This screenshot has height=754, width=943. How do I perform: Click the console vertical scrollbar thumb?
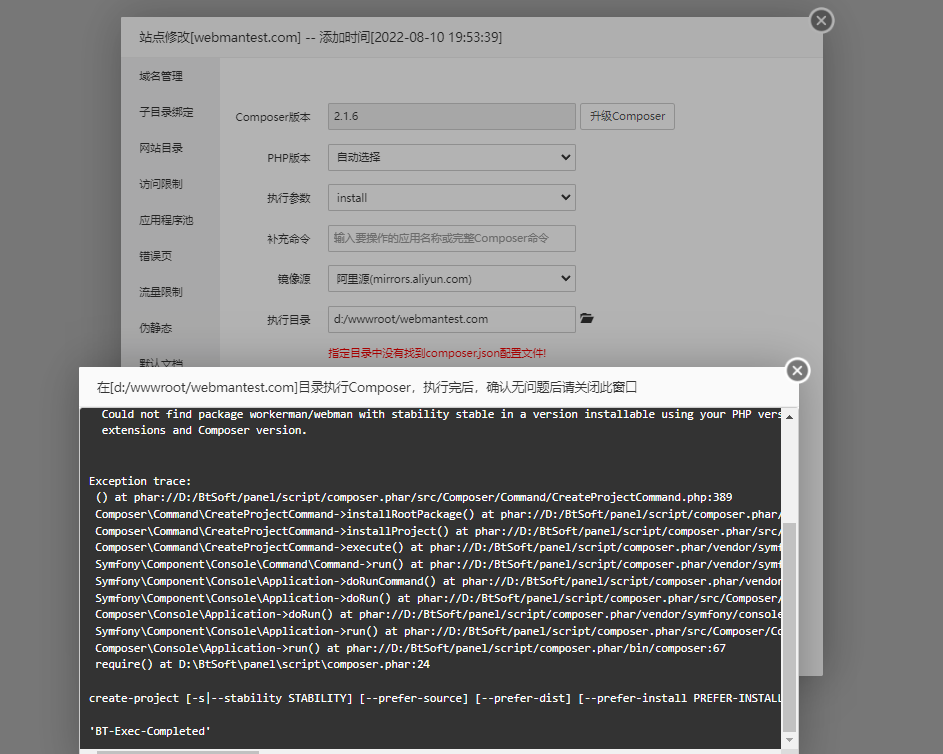click(790, 627)
